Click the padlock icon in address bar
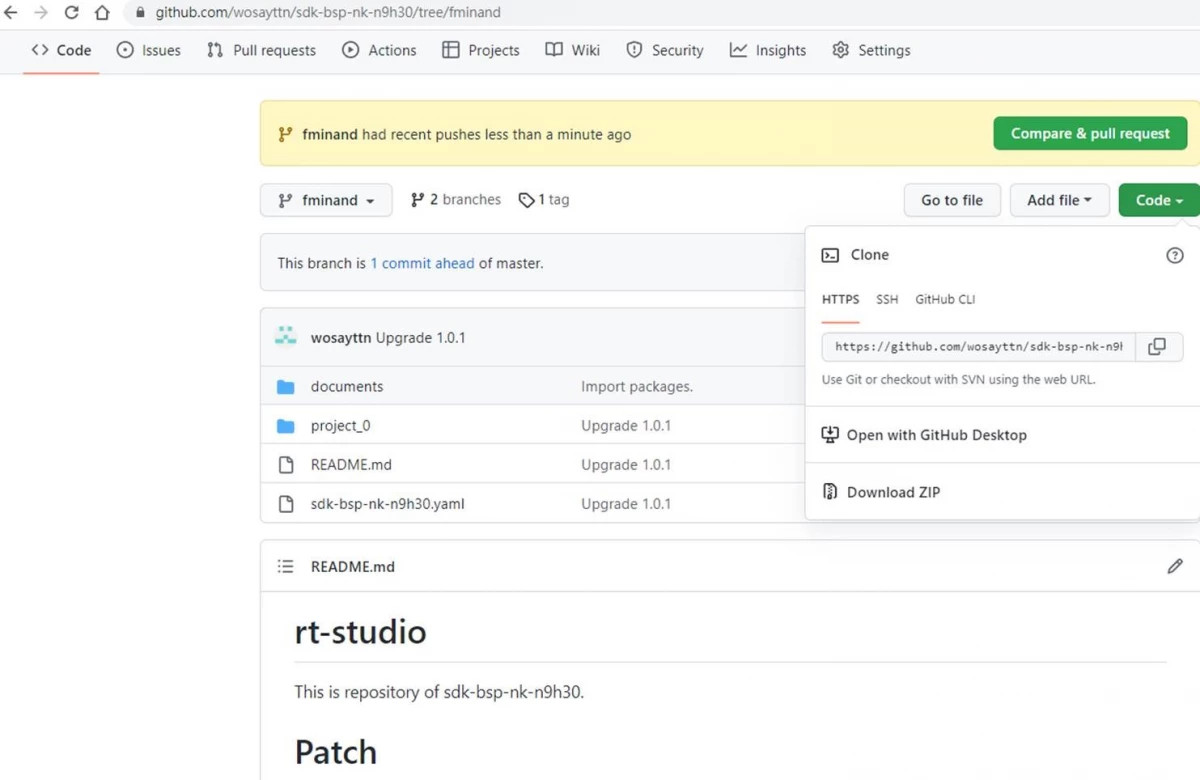Screen dimensions: 1200x780 pos(139,13)
